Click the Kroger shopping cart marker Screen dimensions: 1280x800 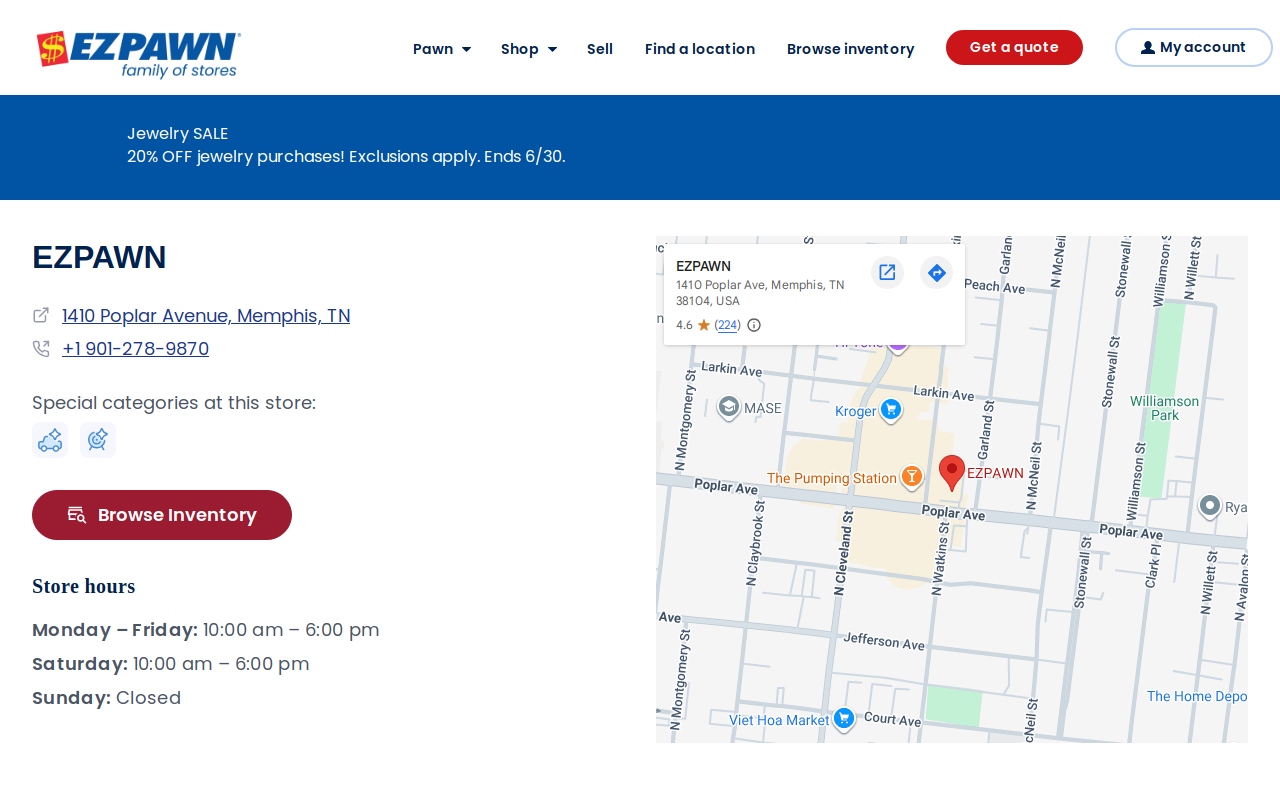click(x=891, y=410)
